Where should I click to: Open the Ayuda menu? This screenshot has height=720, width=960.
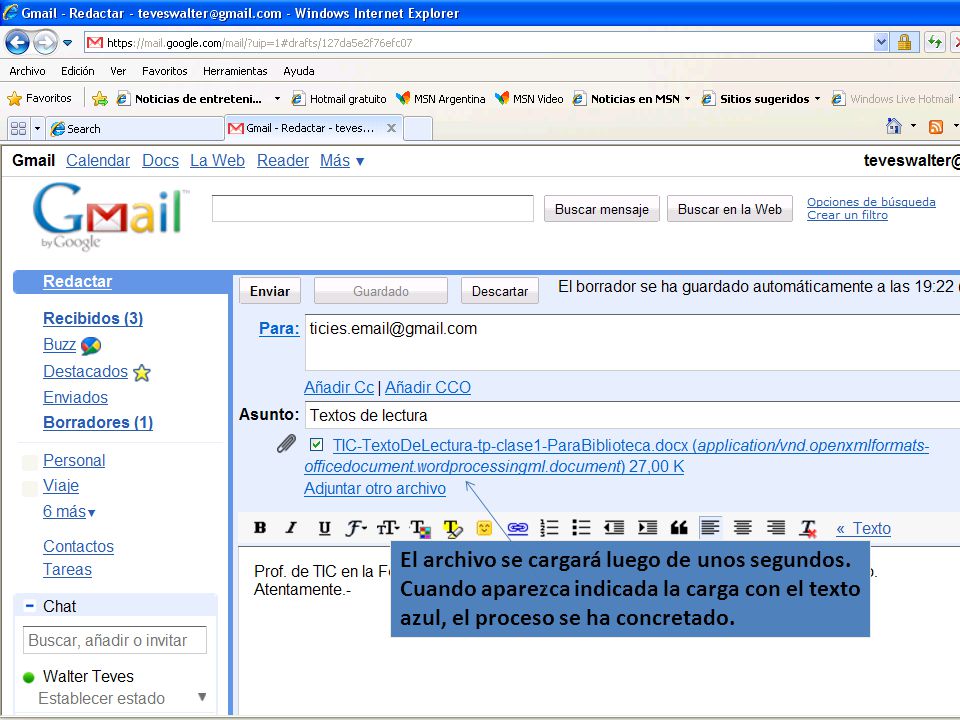tap(299, 71)
